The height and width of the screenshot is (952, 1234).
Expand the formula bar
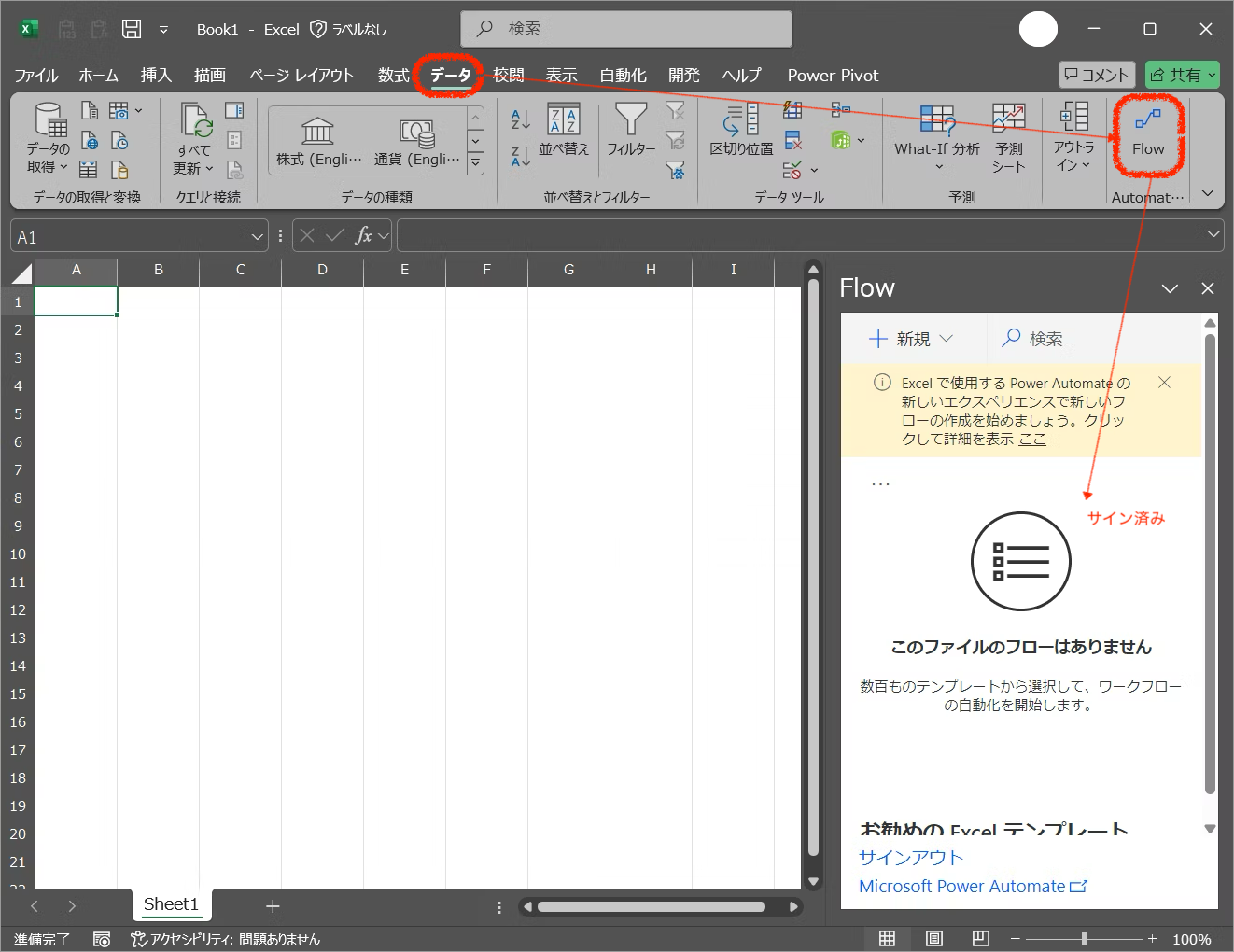click(x=1213, y=235)
